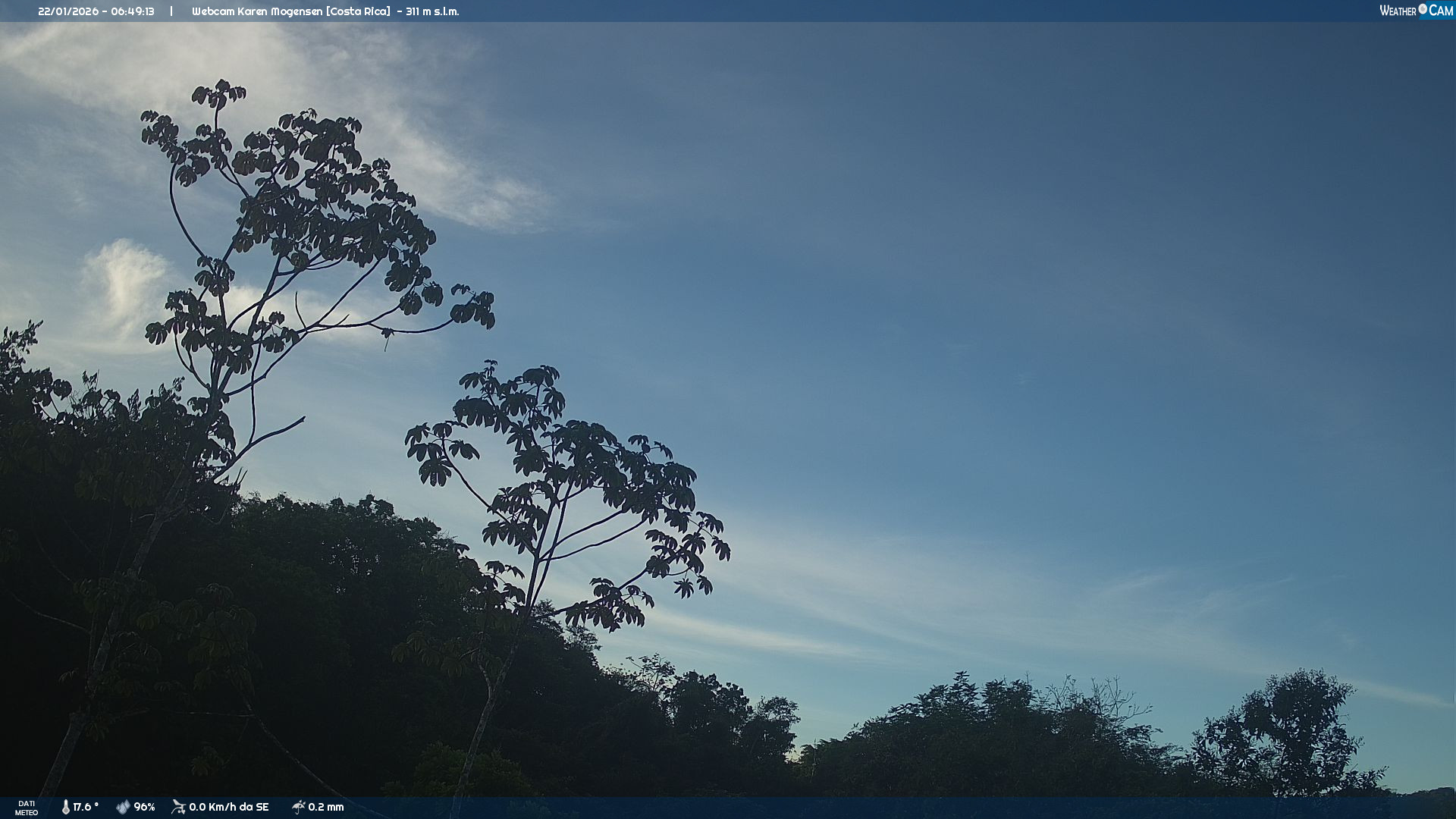
Task: Click the 06:49:13 timestamp
Action: pos(133,11)
